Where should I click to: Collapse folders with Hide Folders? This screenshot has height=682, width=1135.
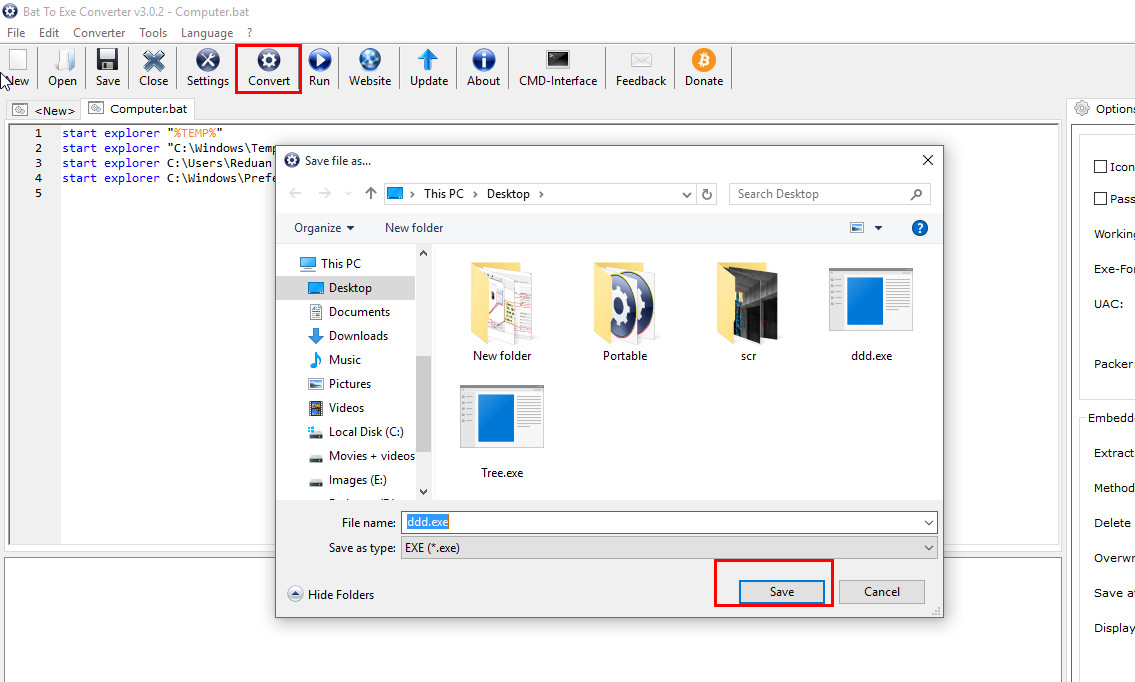(331, 594)
